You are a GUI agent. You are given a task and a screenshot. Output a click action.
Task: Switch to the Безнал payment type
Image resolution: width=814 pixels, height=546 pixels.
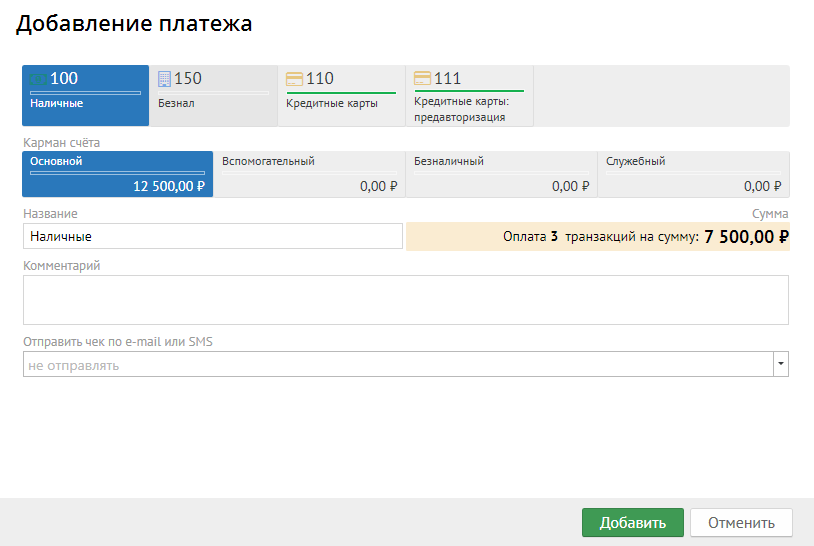click(177, 103)
